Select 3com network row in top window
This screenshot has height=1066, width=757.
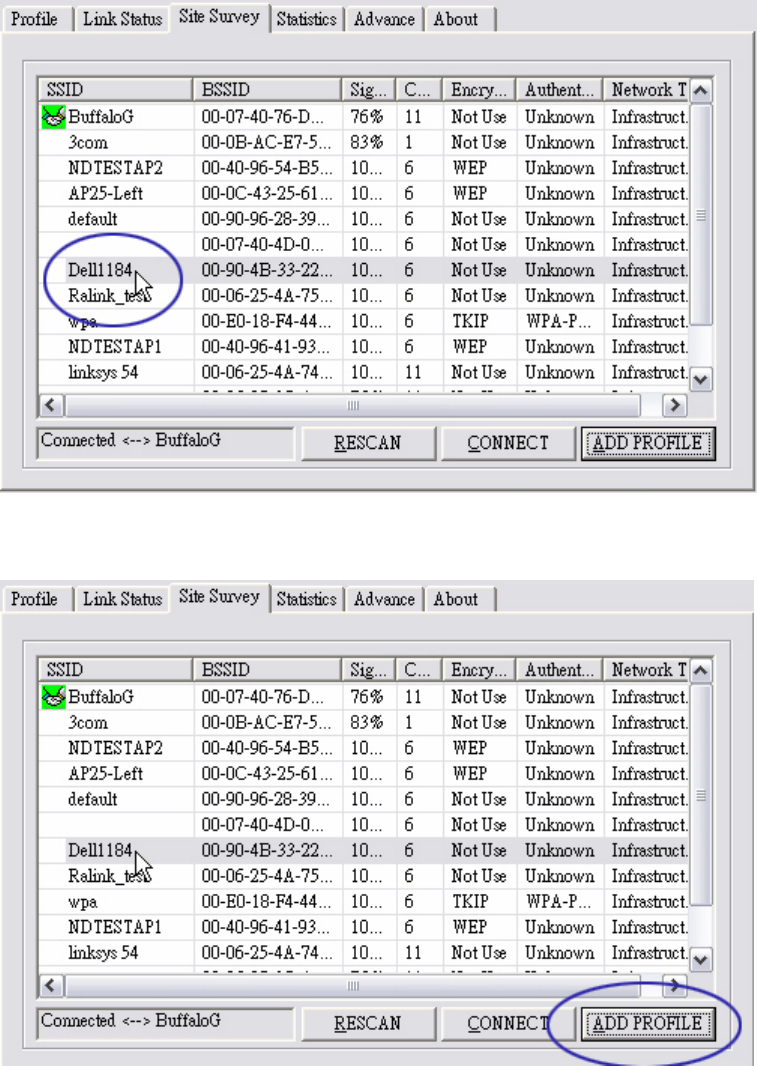click(x=364, y=143)
